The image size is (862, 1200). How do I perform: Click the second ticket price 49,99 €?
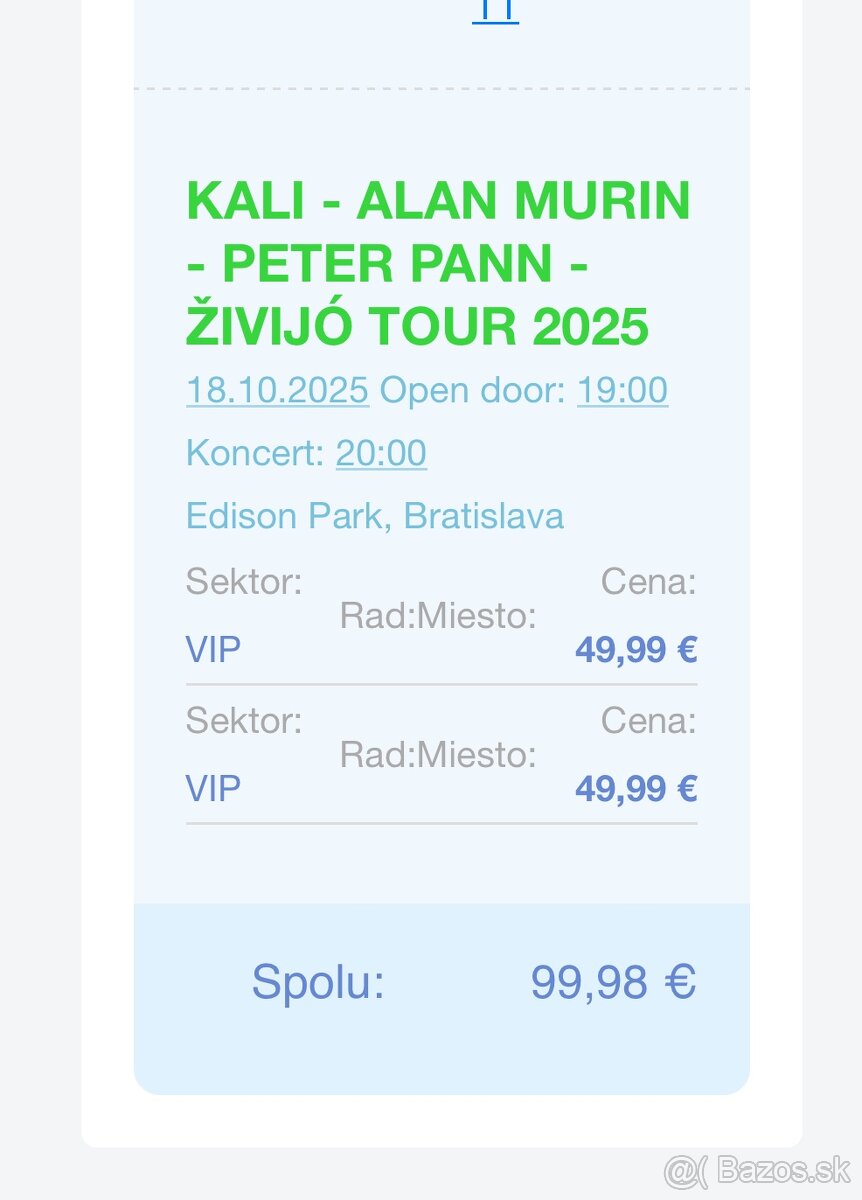pyautogui.click(x=635, y=789)
